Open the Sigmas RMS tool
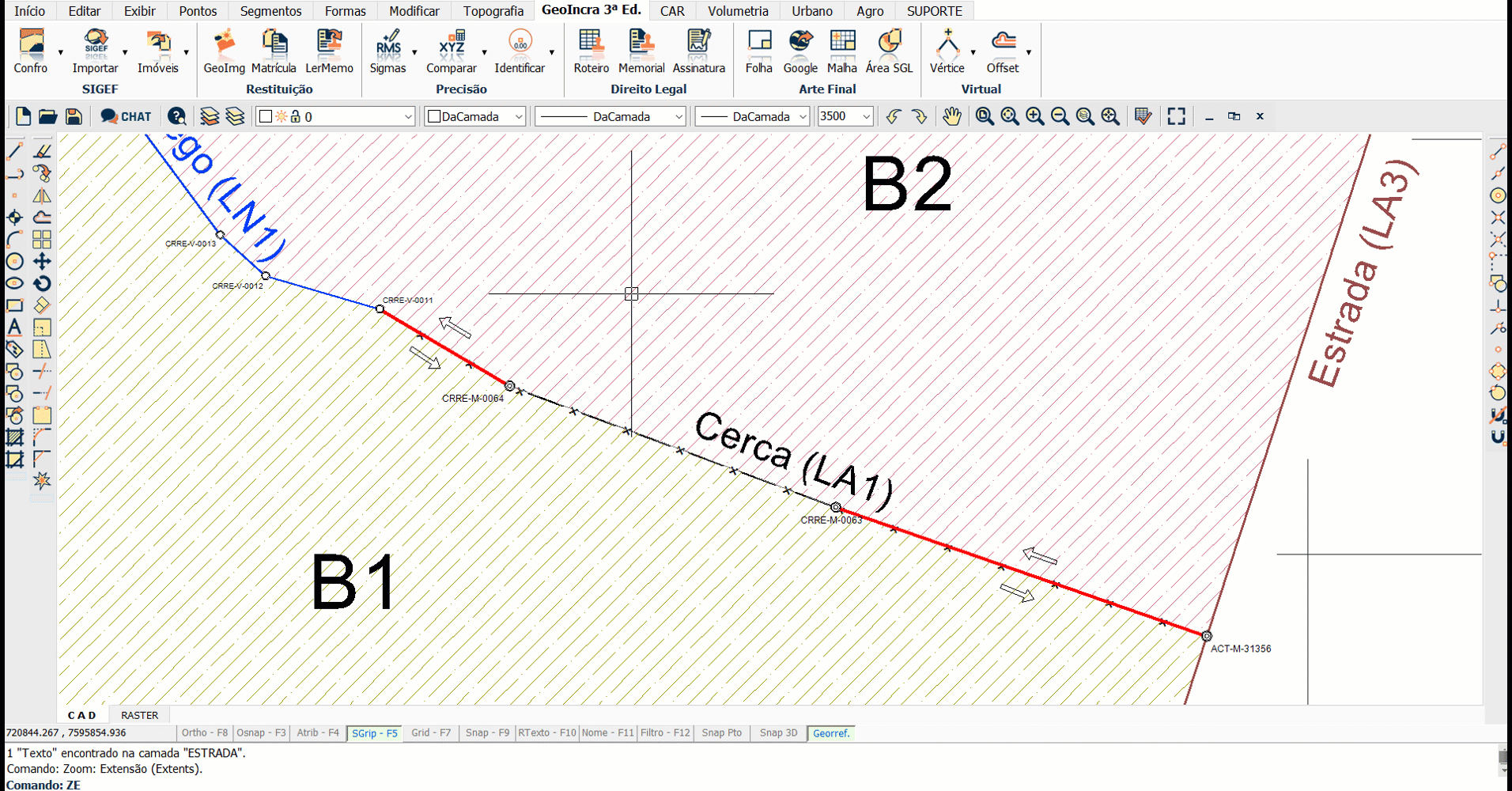The width and height of the screenshot is (1512, 791). tap(387, 51)
